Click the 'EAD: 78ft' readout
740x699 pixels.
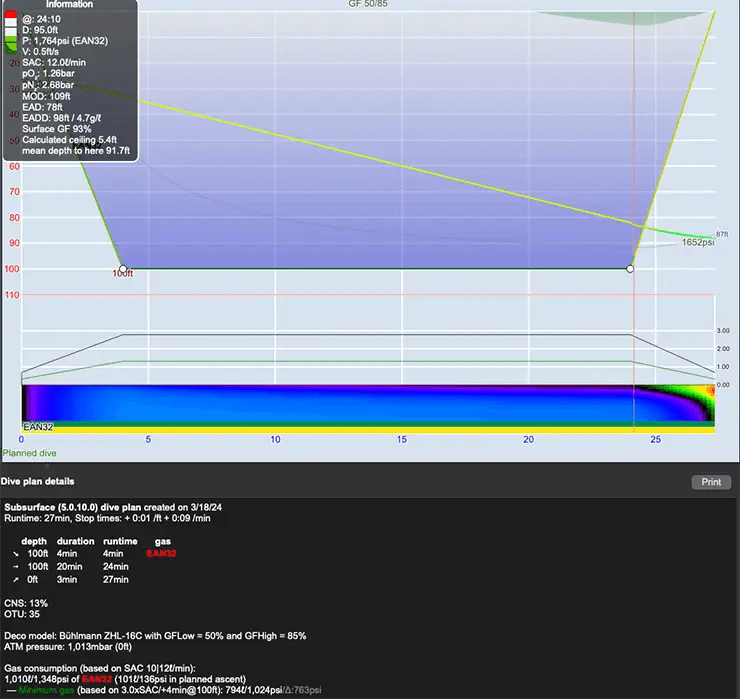pos(42,107)
